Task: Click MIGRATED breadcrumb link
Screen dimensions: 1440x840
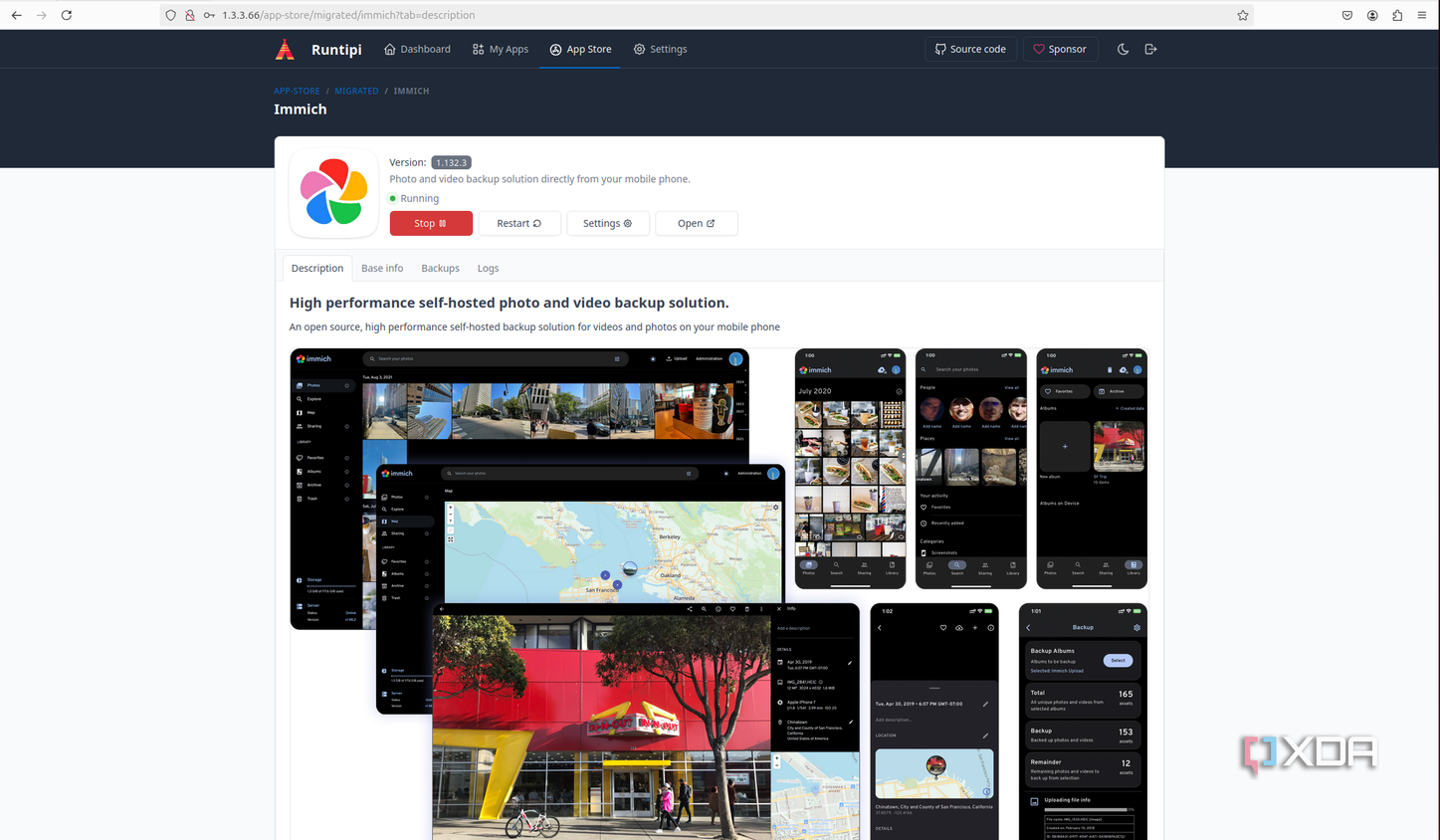Action: [x=356, y=91]
